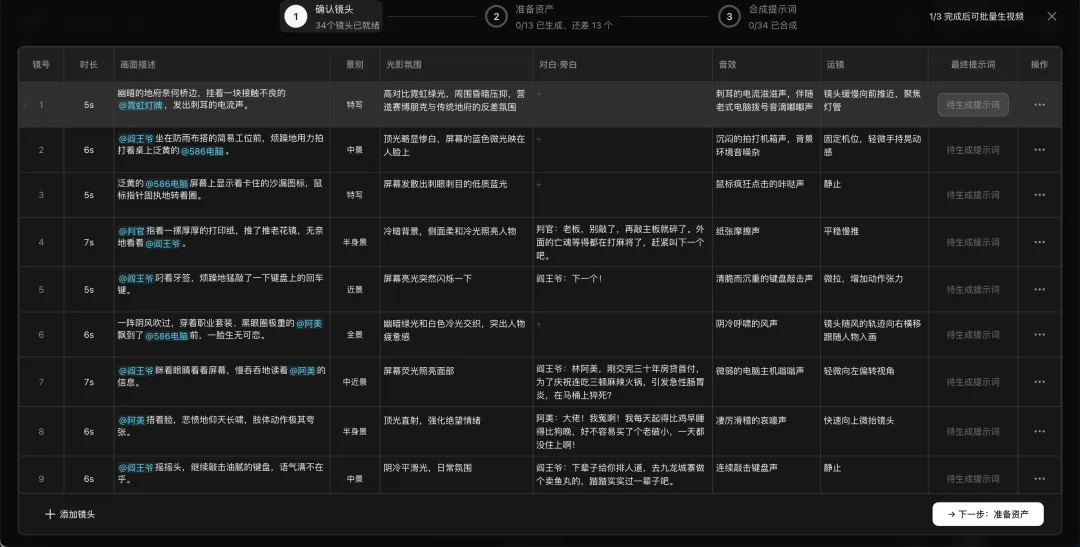The image size is (1080, 547).
Task: Click the 全景 shot-size cell of shot 6
Action: 355,335
